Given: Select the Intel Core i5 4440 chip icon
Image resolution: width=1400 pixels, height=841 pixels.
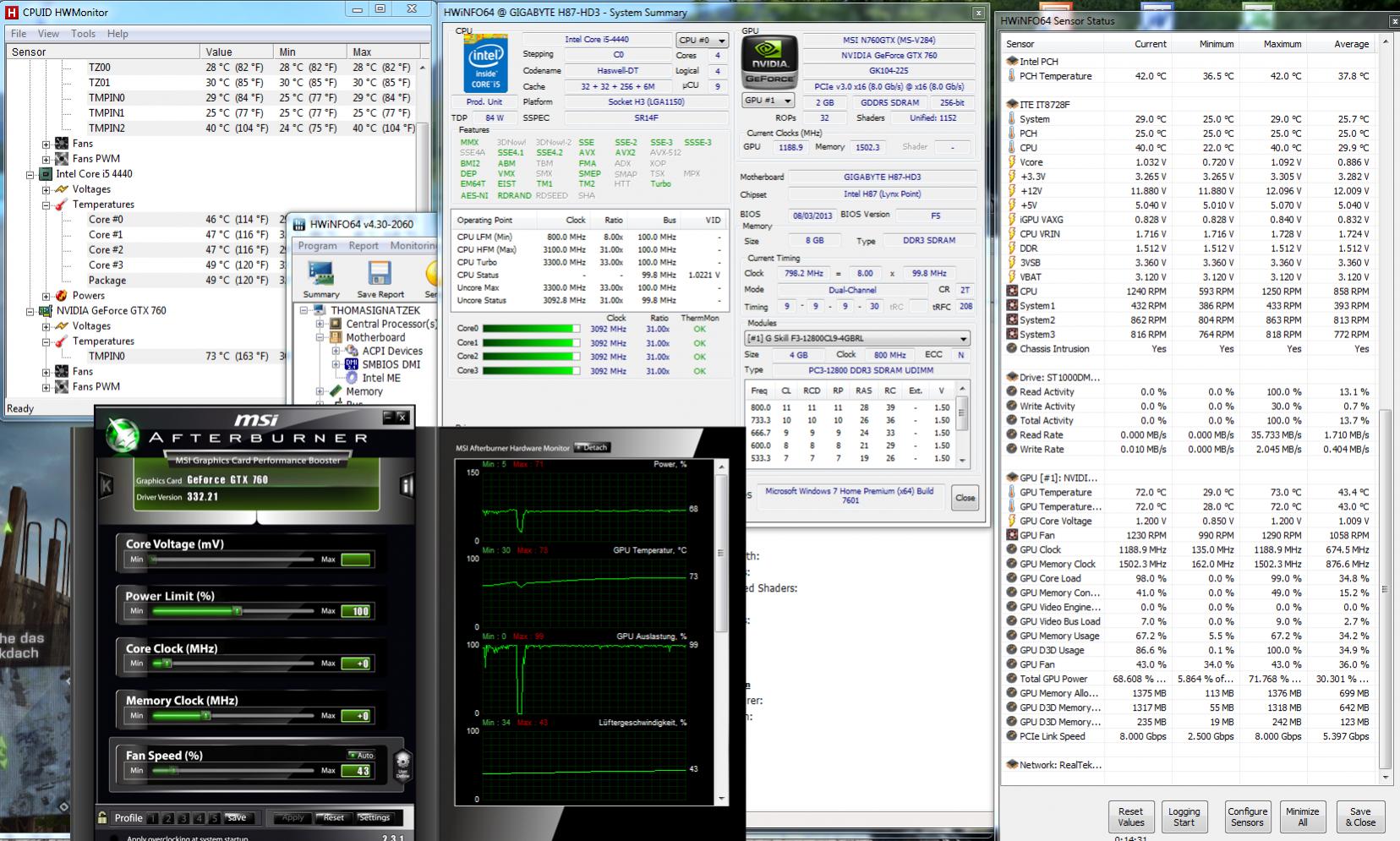Looking at the screenshot, I should click(x=46, y=174).
